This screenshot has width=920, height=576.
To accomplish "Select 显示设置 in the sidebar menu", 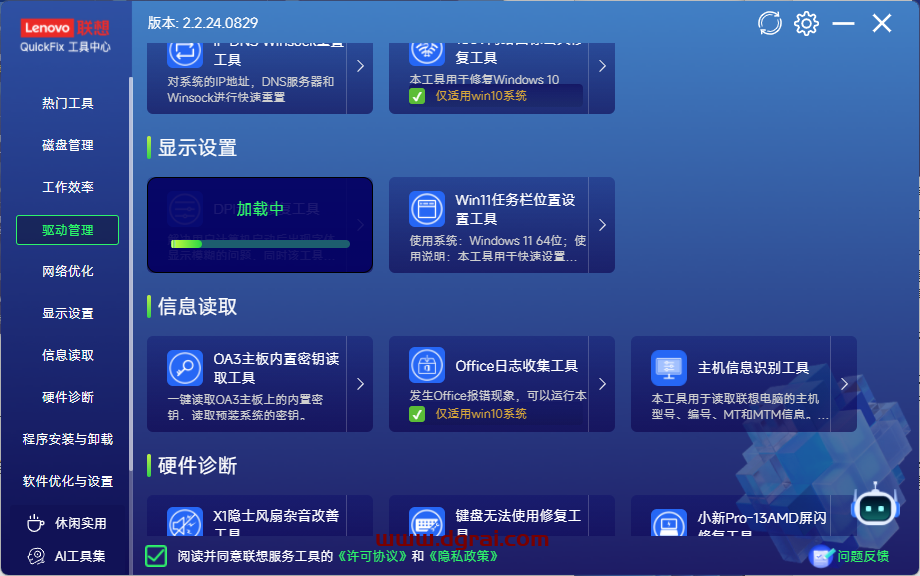I will click(67, 313).
